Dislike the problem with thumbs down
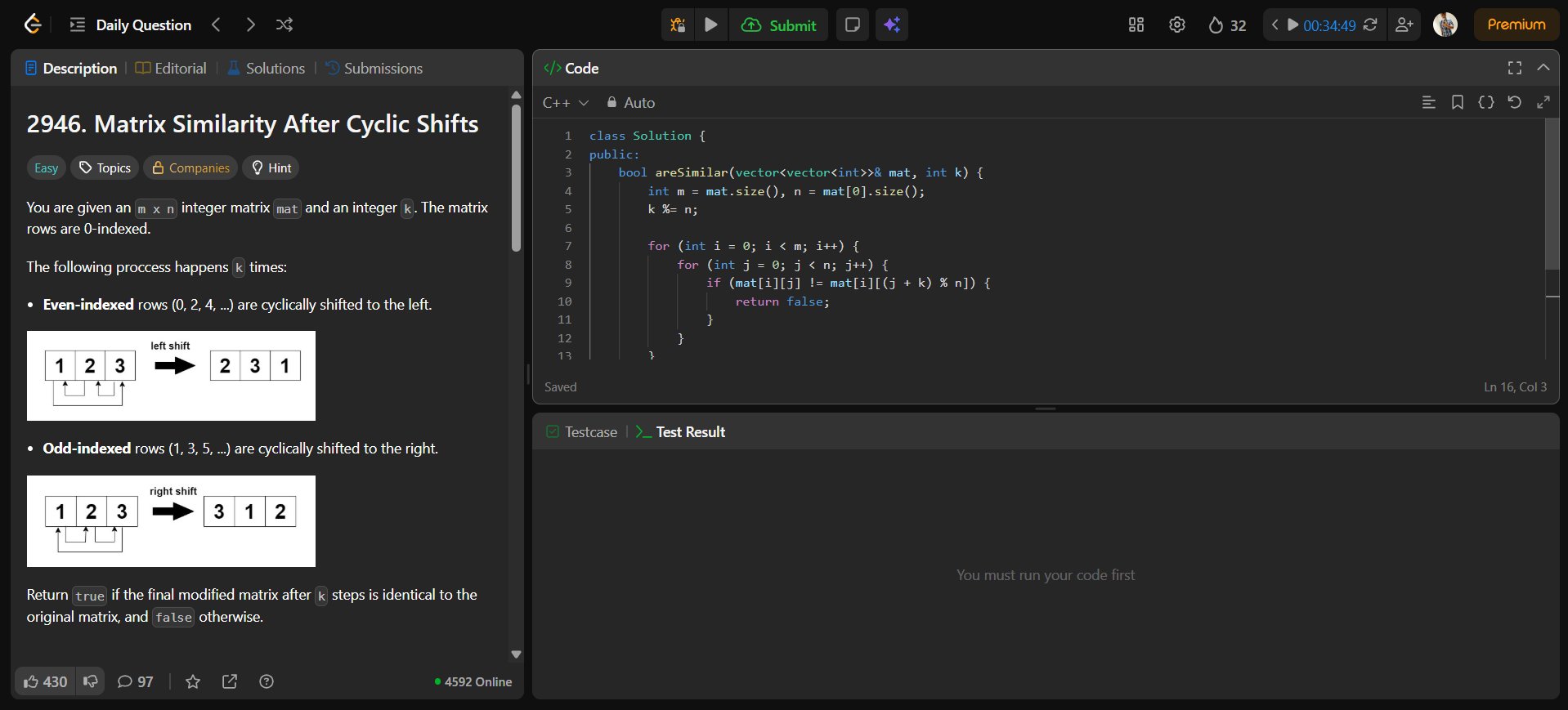 (91, 681)
